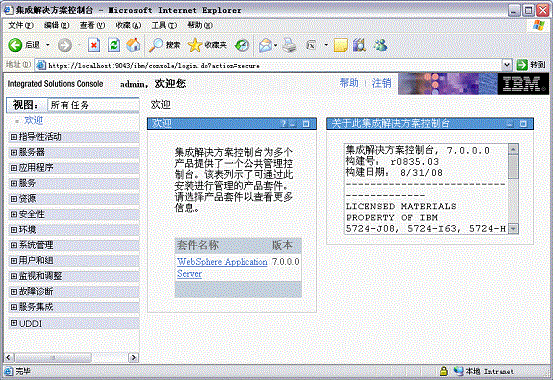Expand the 环境 tree node
Image resolution: width=554 pixels, height=380 pixels.
coord(14,230)
